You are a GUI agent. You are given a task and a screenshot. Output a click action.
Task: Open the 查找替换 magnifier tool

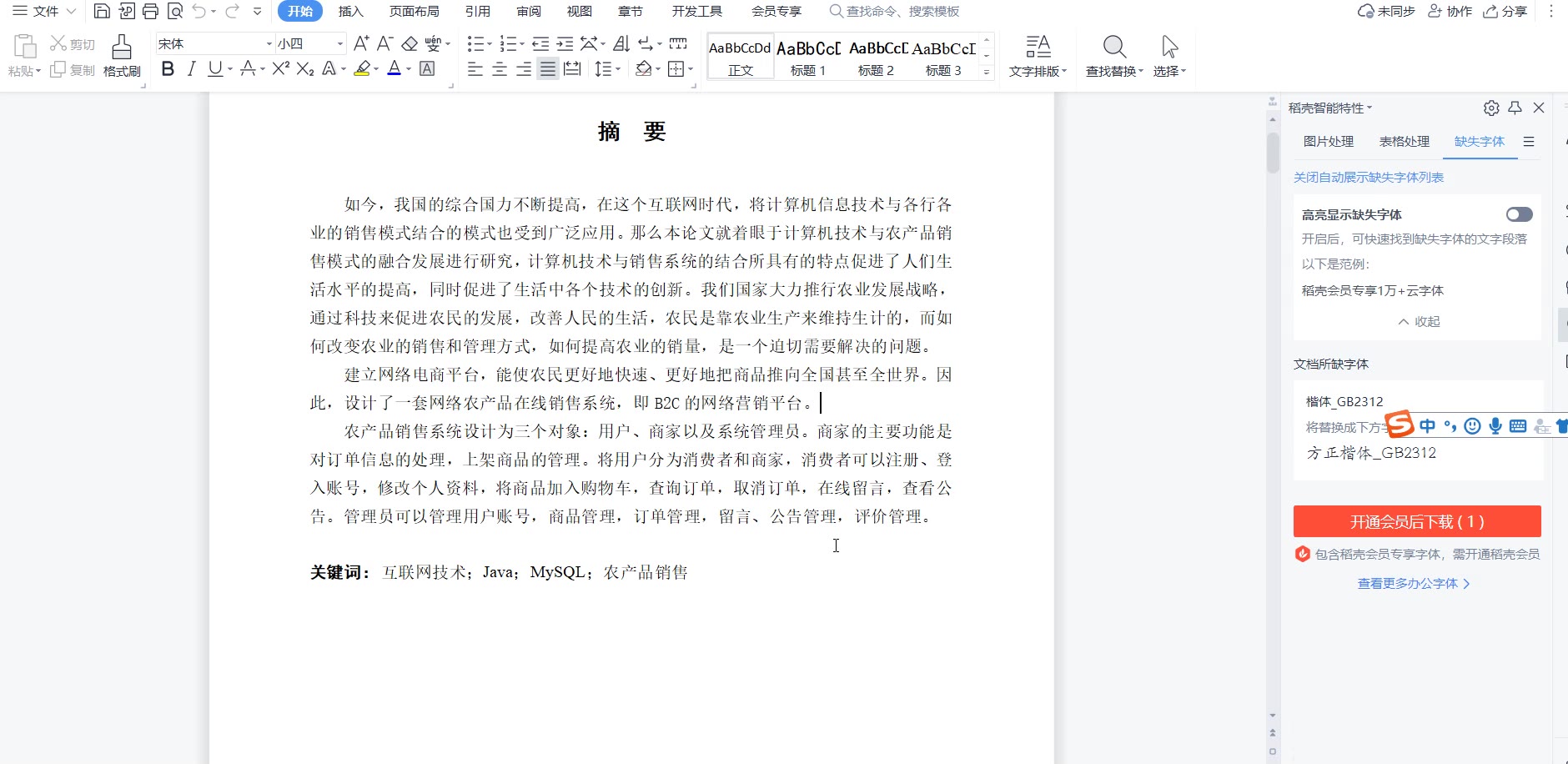pos(1114,56)
